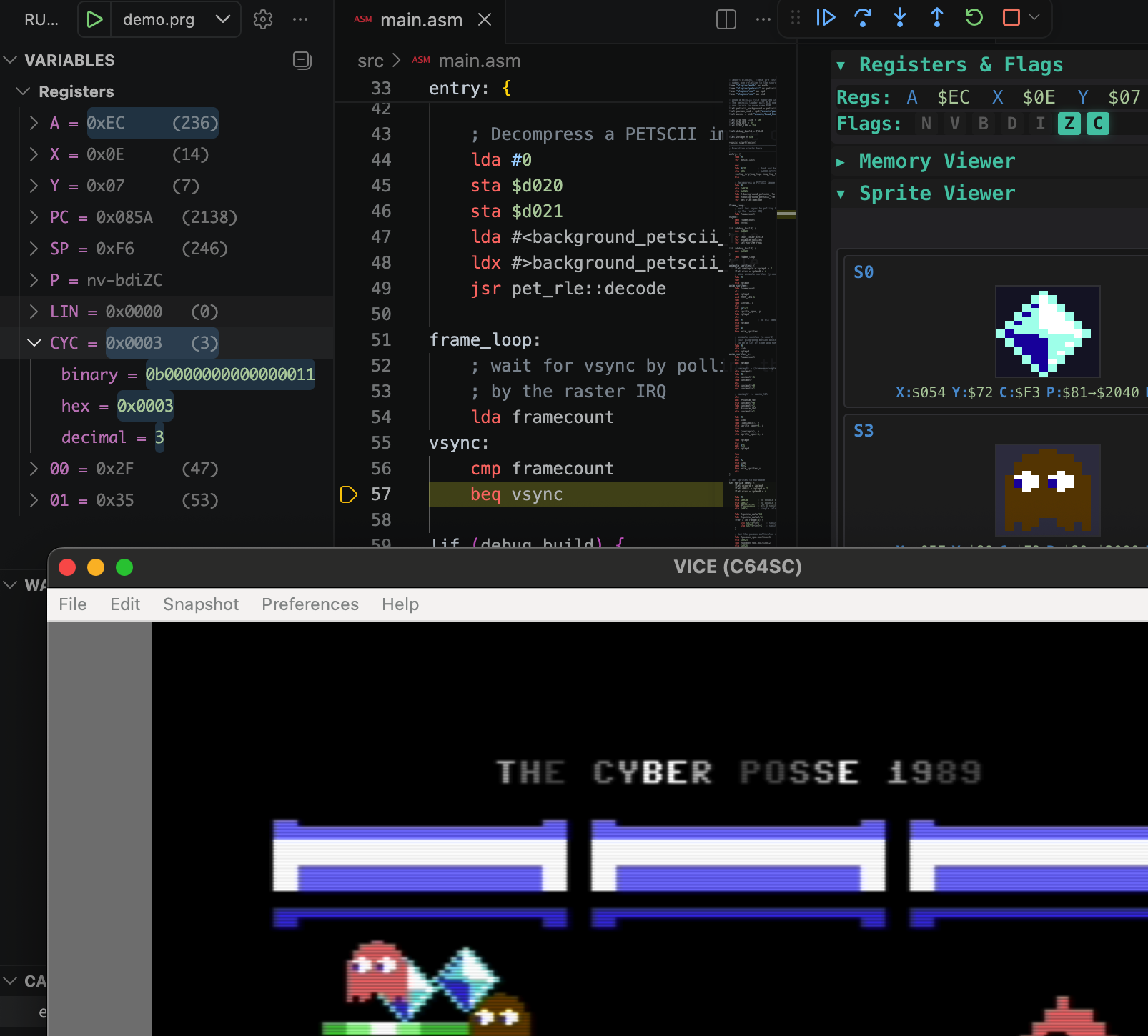Open Run and Debug more actions menu
The image size is (1148, 1036).
(x=300, y=19)
